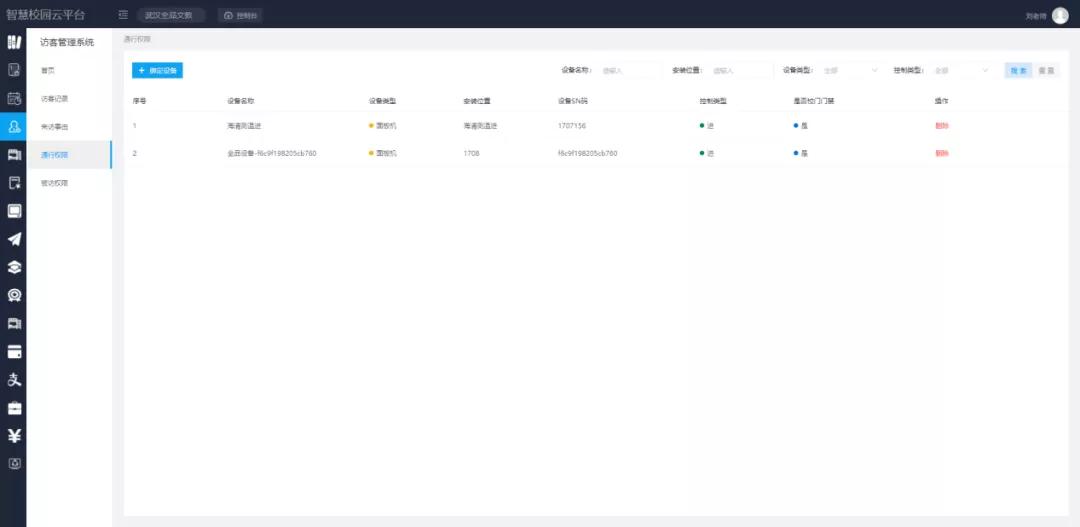Click the 访客管理系统 sidebar heading
This screenshot has width=1080, height=527.
point(67,43)
